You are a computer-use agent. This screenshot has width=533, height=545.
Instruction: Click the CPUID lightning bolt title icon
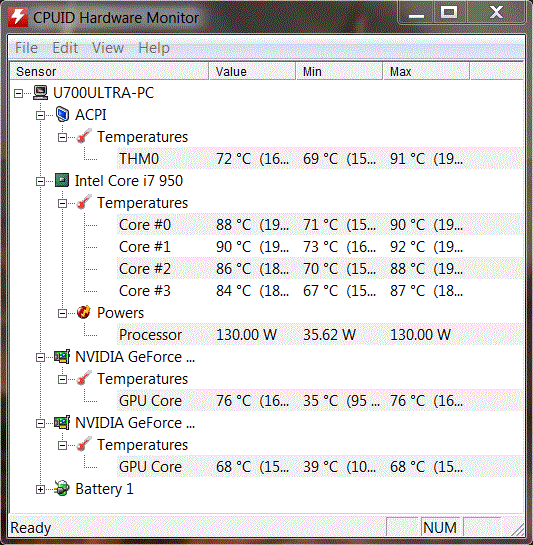coord(18,17)
